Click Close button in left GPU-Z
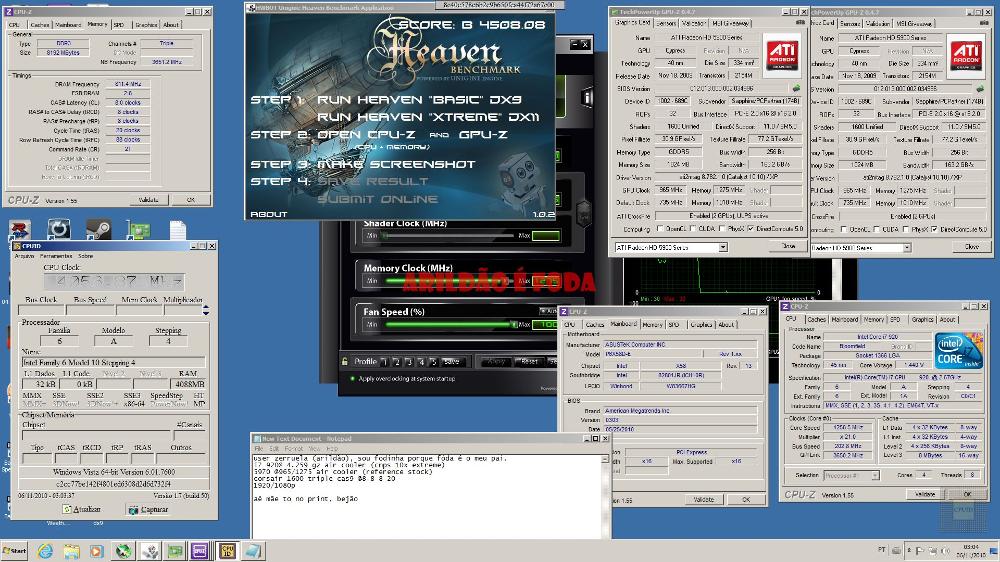1000x562 pixels. 789,246
